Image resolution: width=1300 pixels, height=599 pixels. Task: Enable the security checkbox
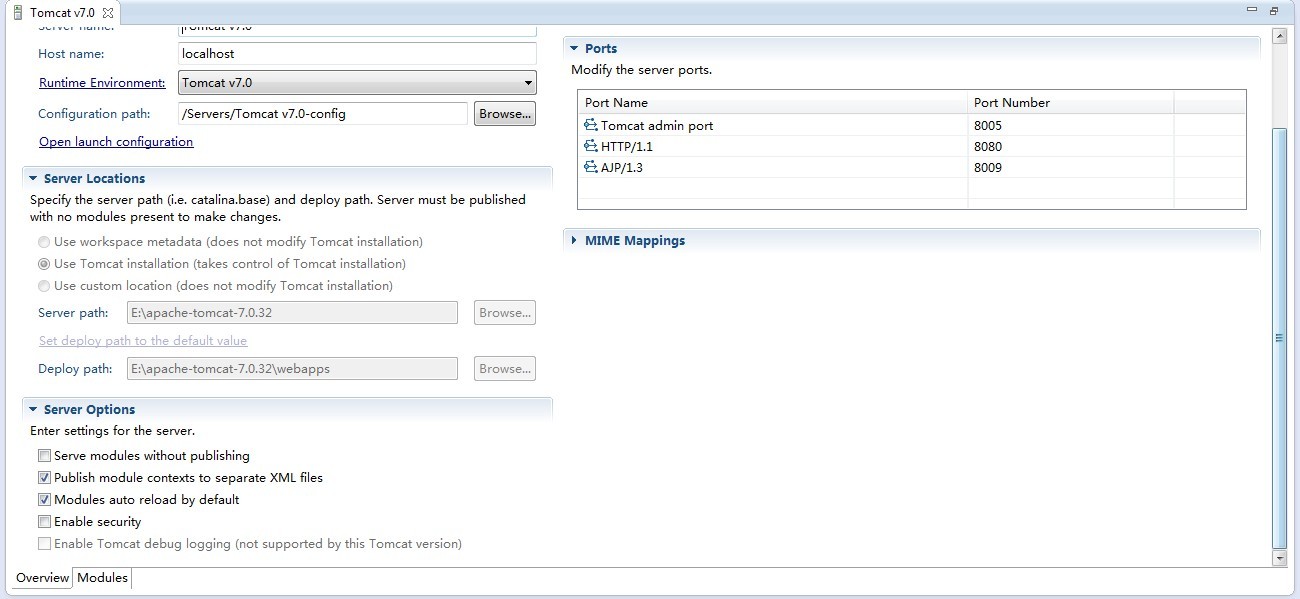pyautogui.click(x=44, y=521)
